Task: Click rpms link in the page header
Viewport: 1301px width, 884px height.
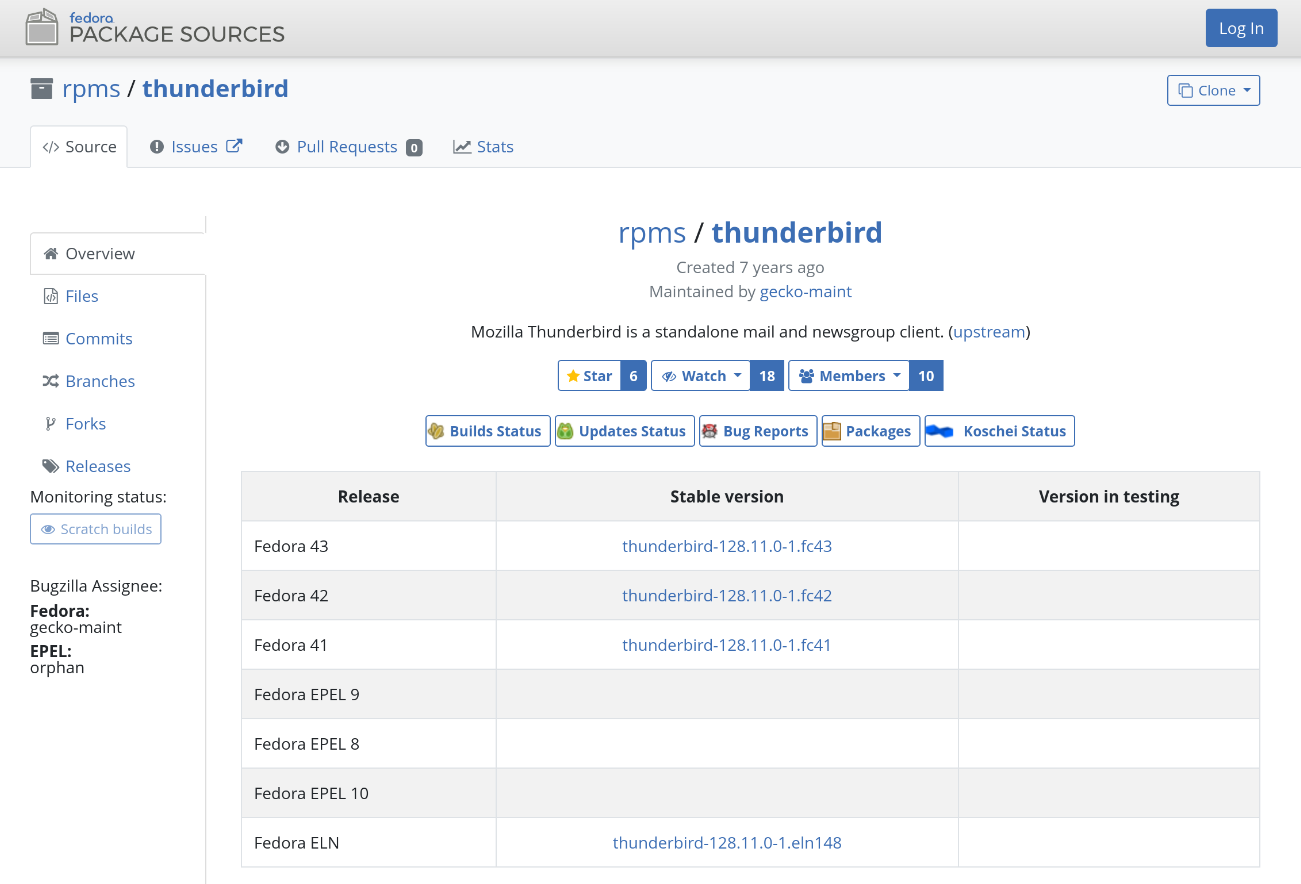Action: [x=91, y=88]
